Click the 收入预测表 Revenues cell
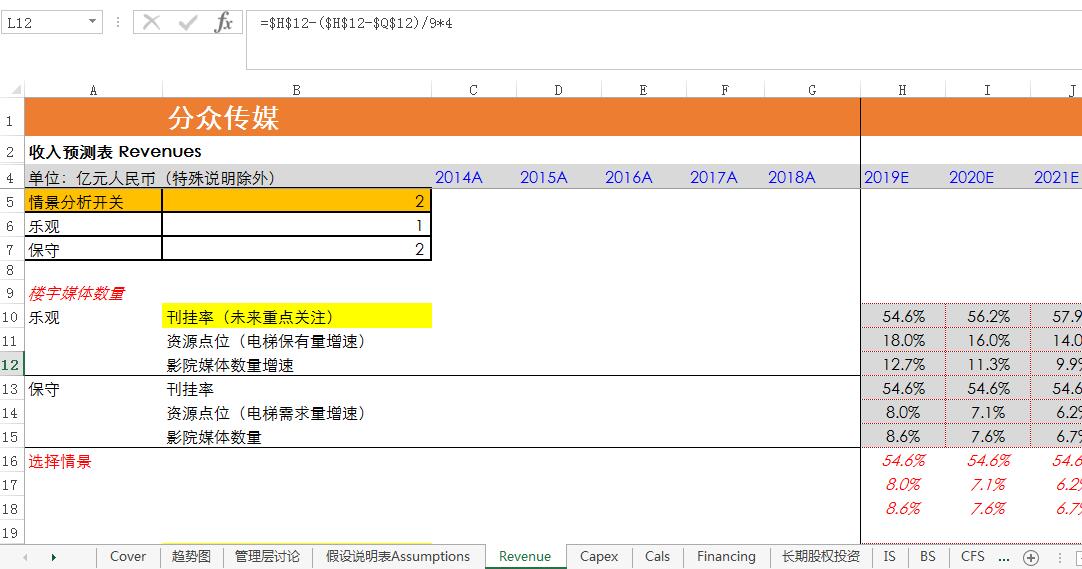The width and height of the screenshot is (1082, 569). click(115, 152)
